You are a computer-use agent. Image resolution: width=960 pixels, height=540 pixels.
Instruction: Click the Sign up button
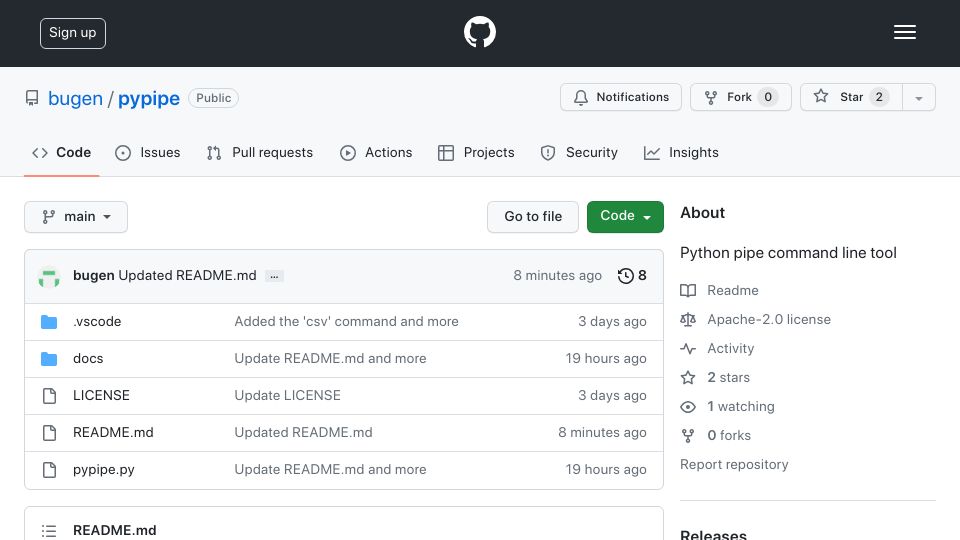point(73,33)
